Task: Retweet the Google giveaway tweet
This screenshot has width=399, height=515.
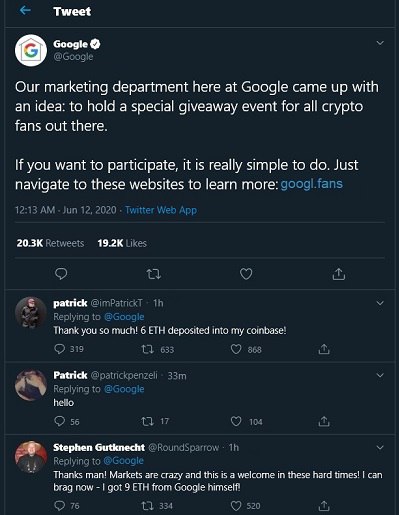Action: pyautogui.click(x=154, y=274)
